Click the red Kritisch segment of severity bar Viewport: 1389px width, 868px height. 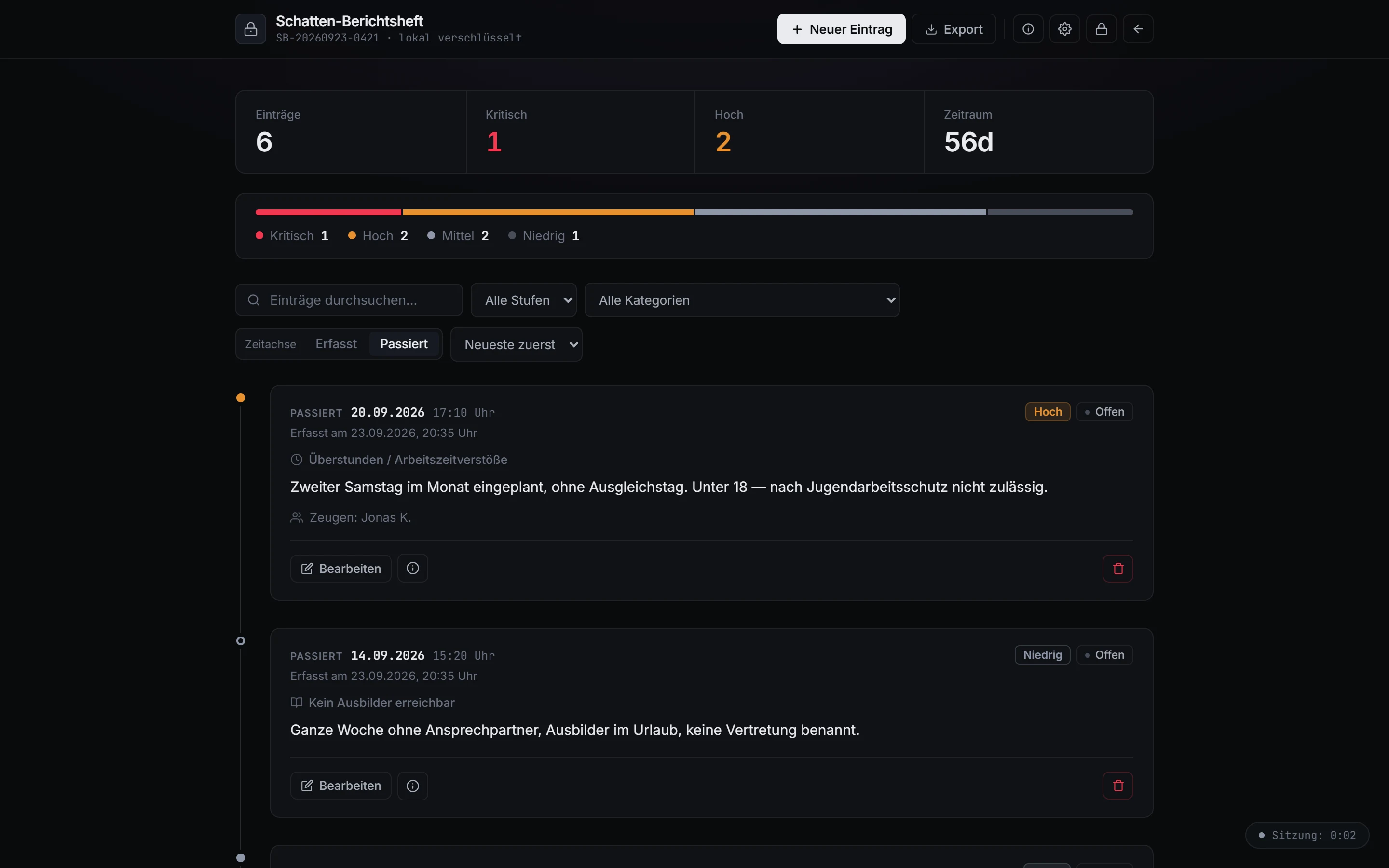coord(328,212)
